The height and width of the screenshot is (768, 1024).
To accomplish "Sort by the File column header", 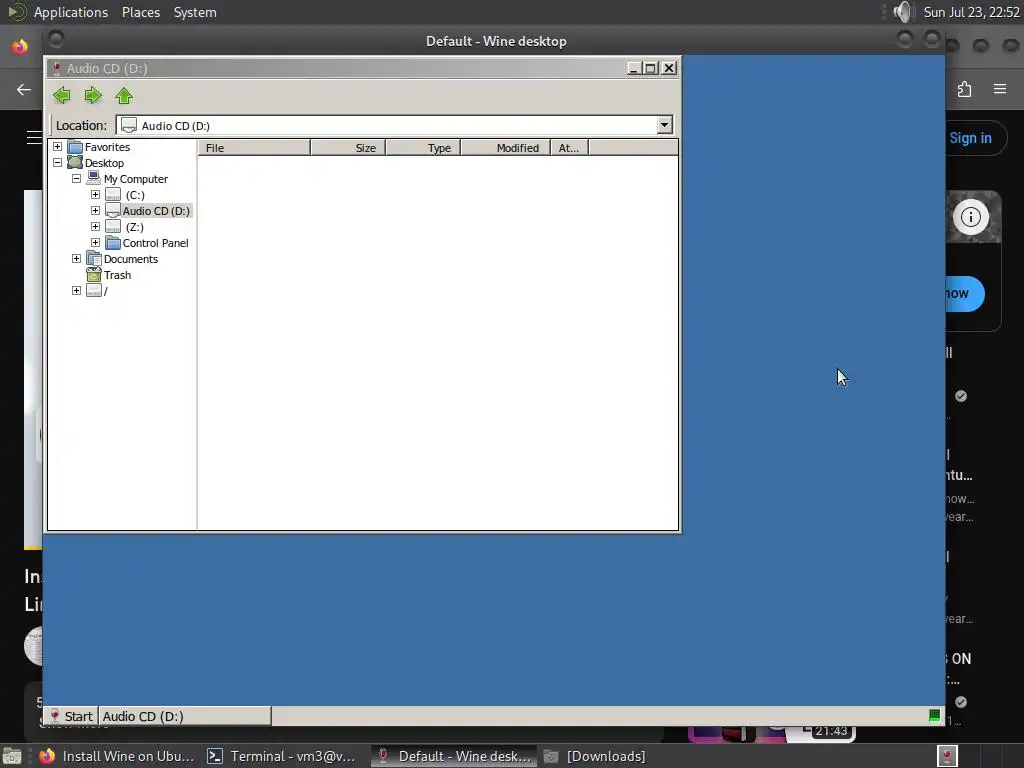I will 254,148.
